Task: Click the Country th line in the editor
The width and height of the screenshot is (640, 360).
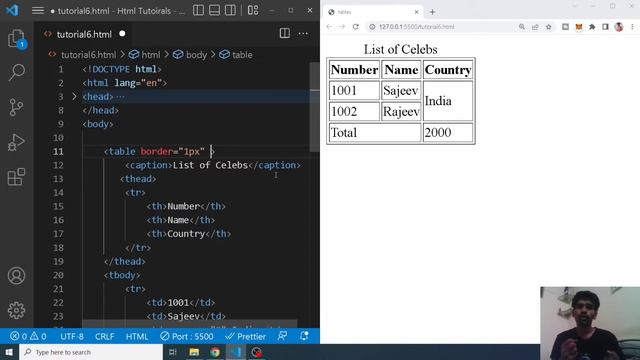Action: click(189, 234)
